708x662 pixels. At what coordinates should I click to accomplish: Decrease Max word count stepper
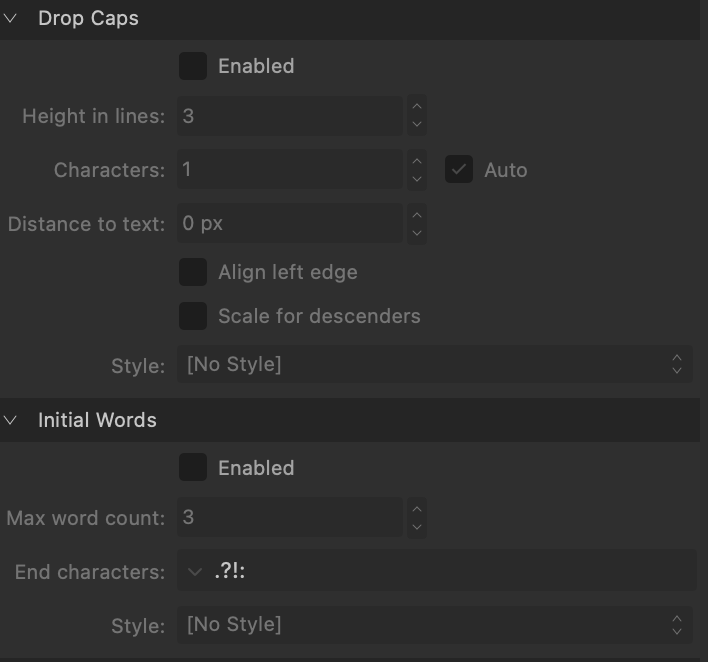(417, 528)
